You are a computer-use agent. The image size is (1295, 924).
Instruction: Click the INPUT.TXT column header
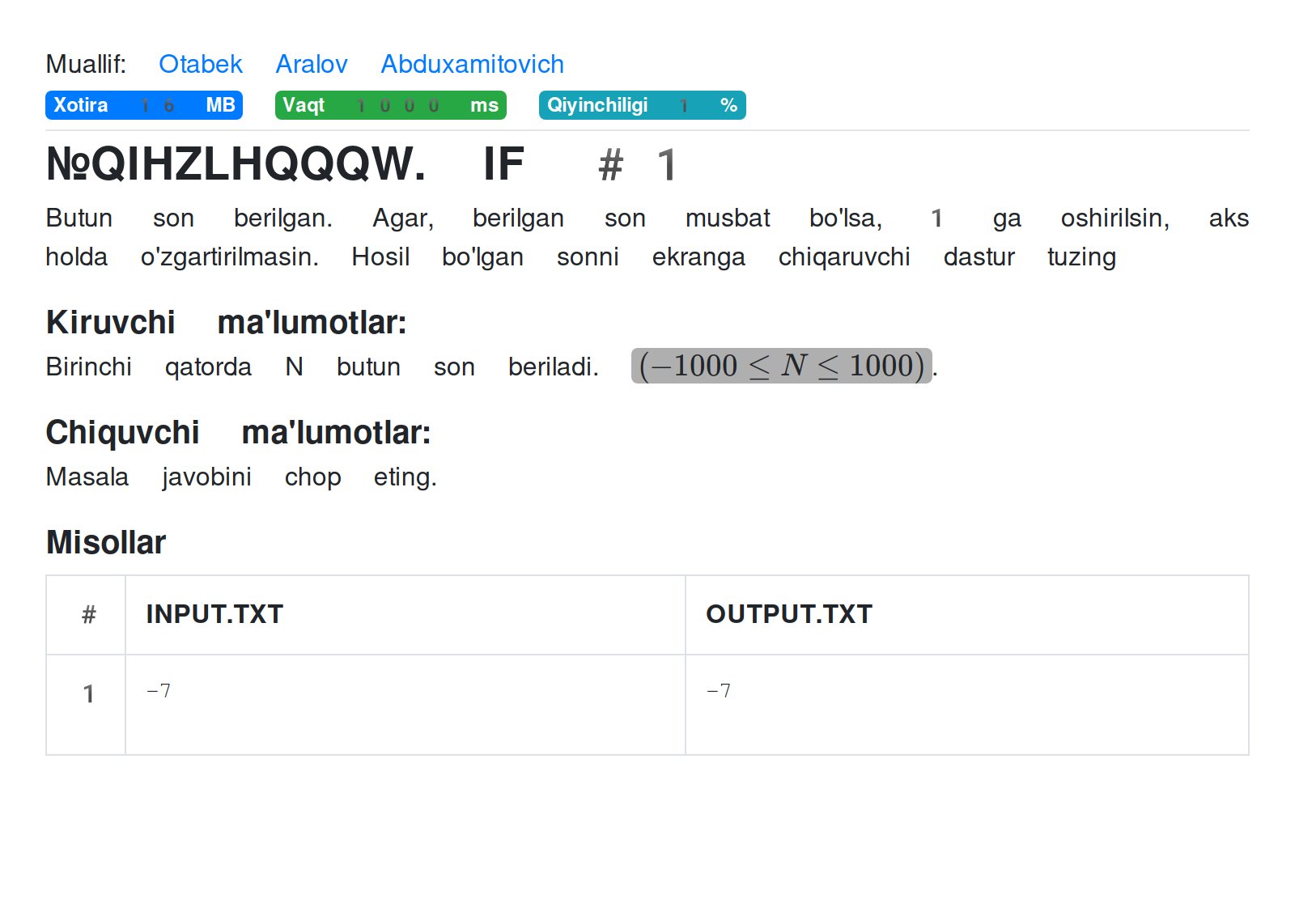point(214,614)
